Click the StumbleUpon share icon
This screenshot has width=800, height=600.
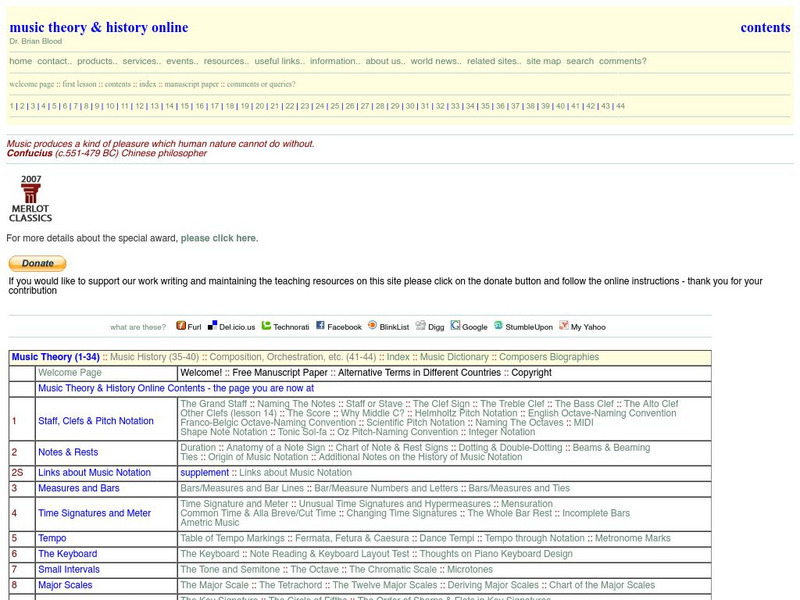[x=498, y=326]
